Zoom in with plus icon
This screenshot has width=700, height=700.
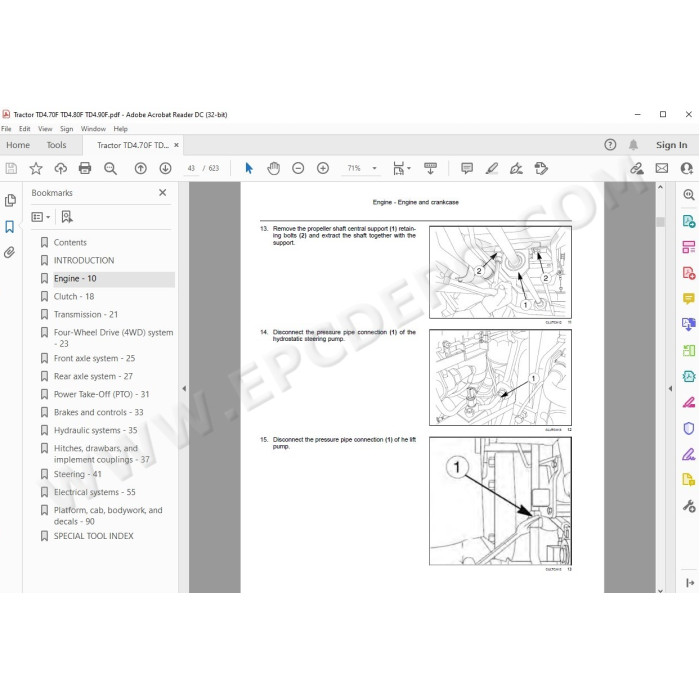[323, 168]
